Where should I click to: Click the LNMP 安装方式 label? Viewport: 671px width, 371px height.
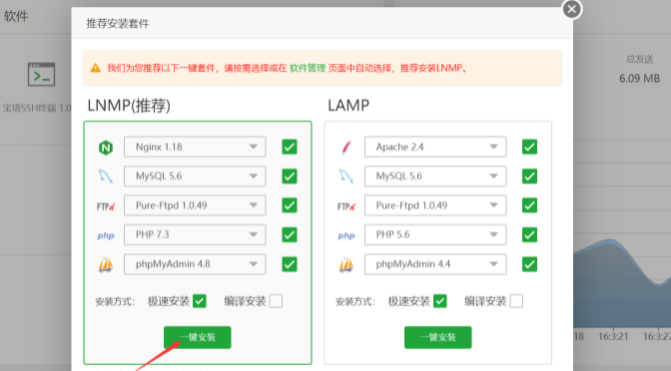[x=115, y=302]
